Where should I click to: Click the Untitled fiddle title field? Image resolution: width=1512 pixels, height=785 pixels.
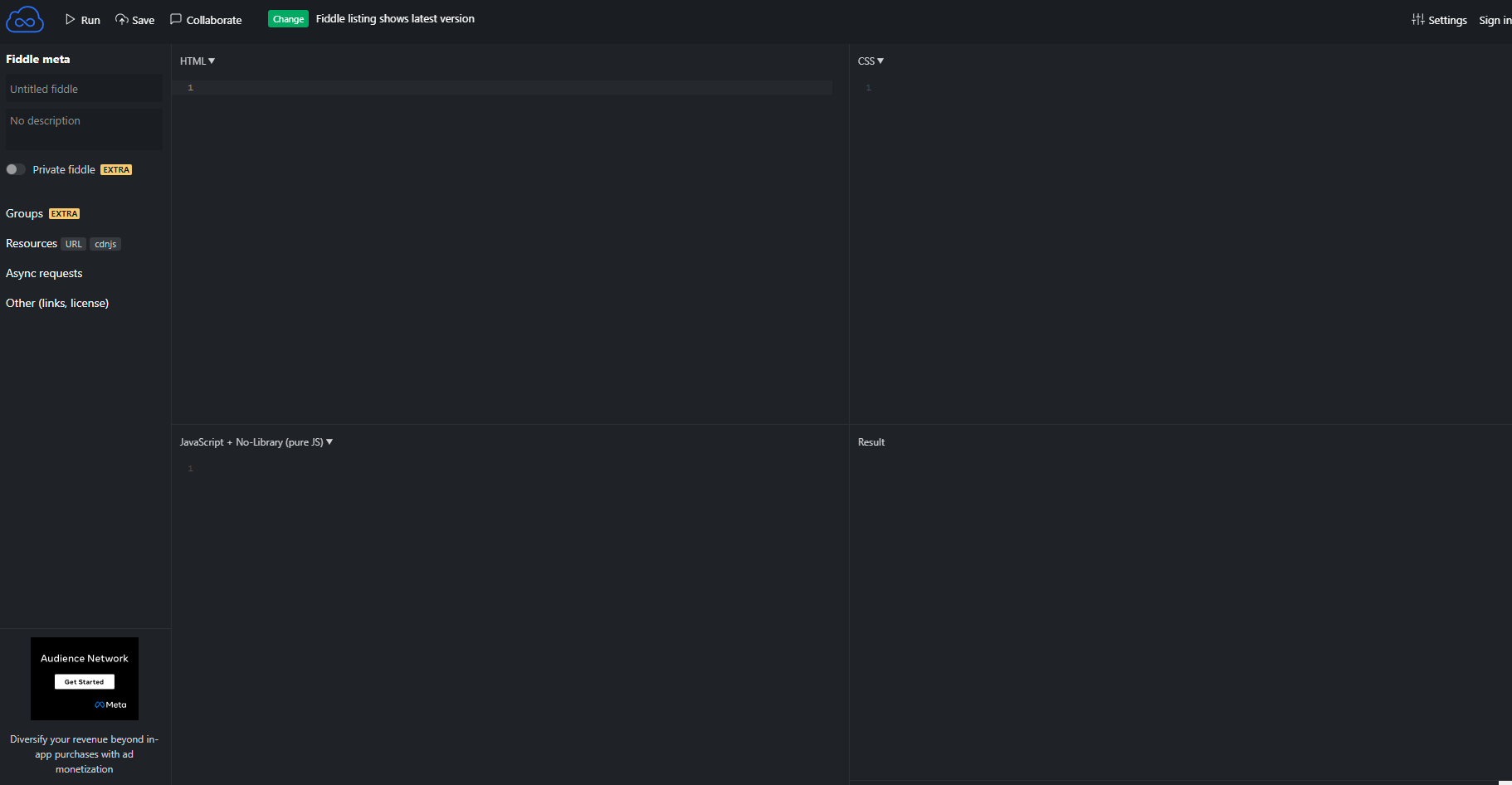click(x=84, y=89)
